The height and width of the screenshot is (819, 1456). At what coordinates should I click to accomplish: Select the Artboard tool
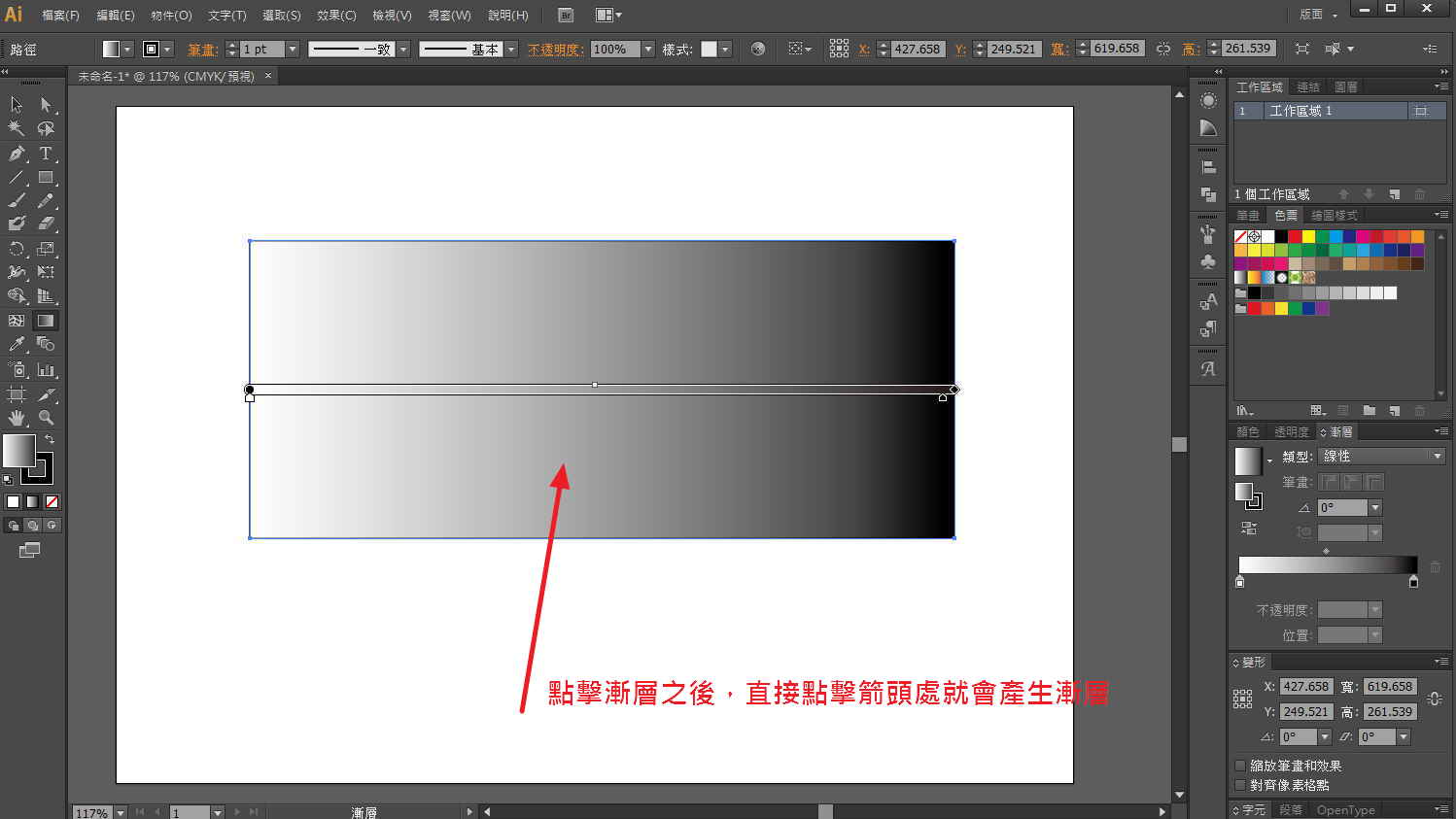[x=17, y=394]
